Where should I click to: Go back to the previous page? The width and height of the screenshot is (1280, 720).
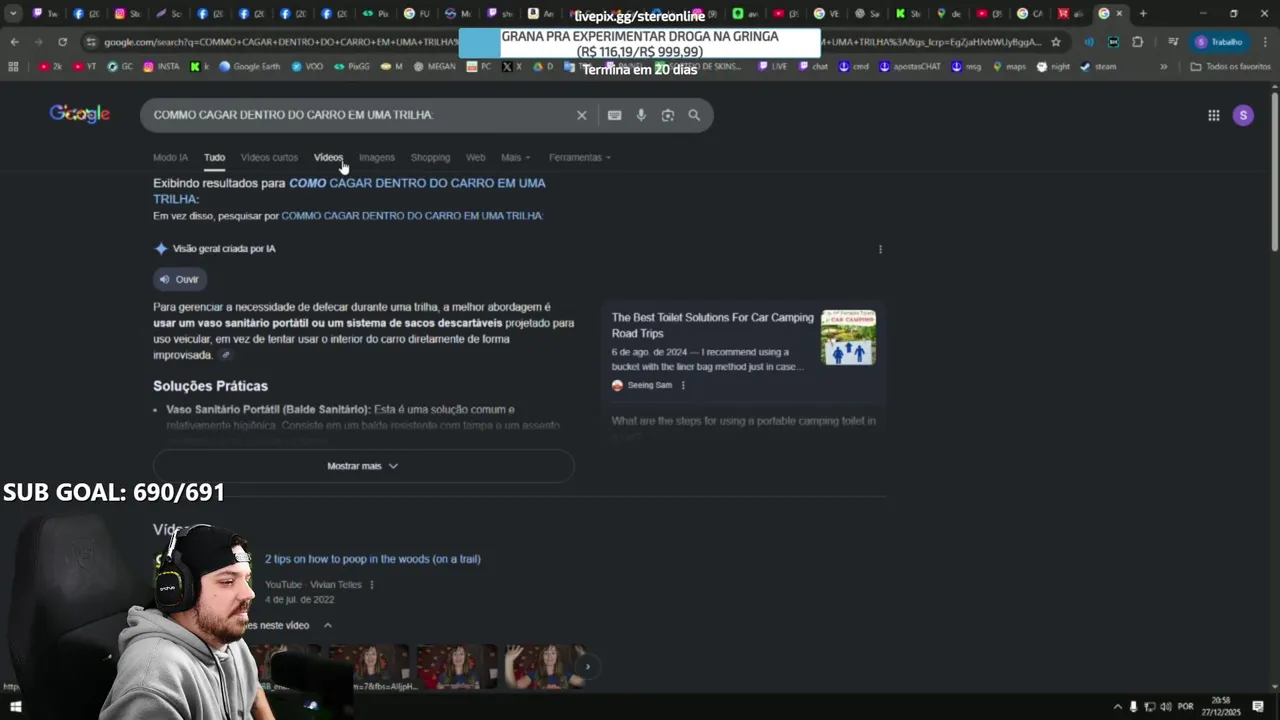(14, 42)
